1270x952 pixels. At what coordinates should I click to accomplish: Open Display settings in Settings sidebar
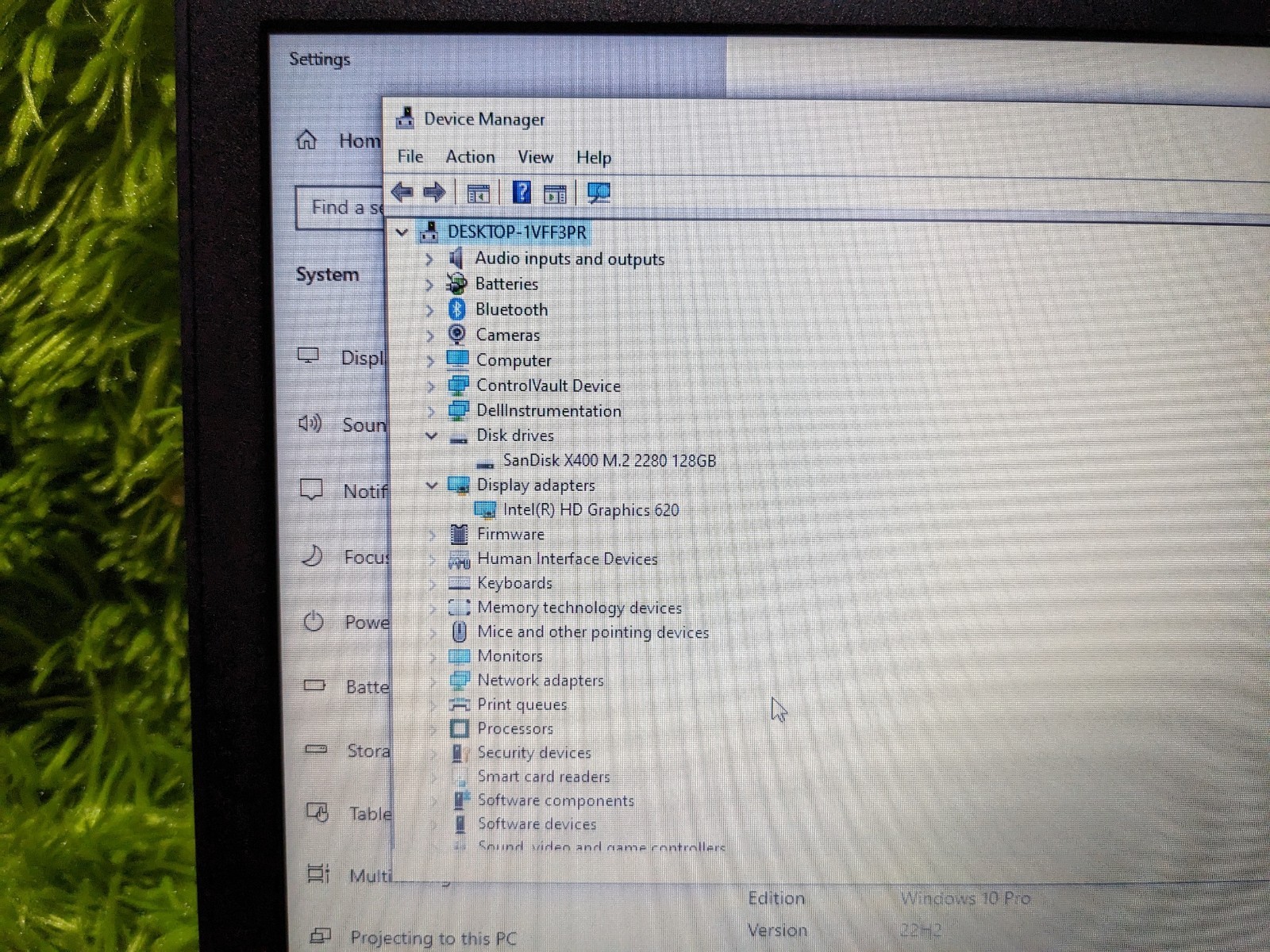click(363, 358)
